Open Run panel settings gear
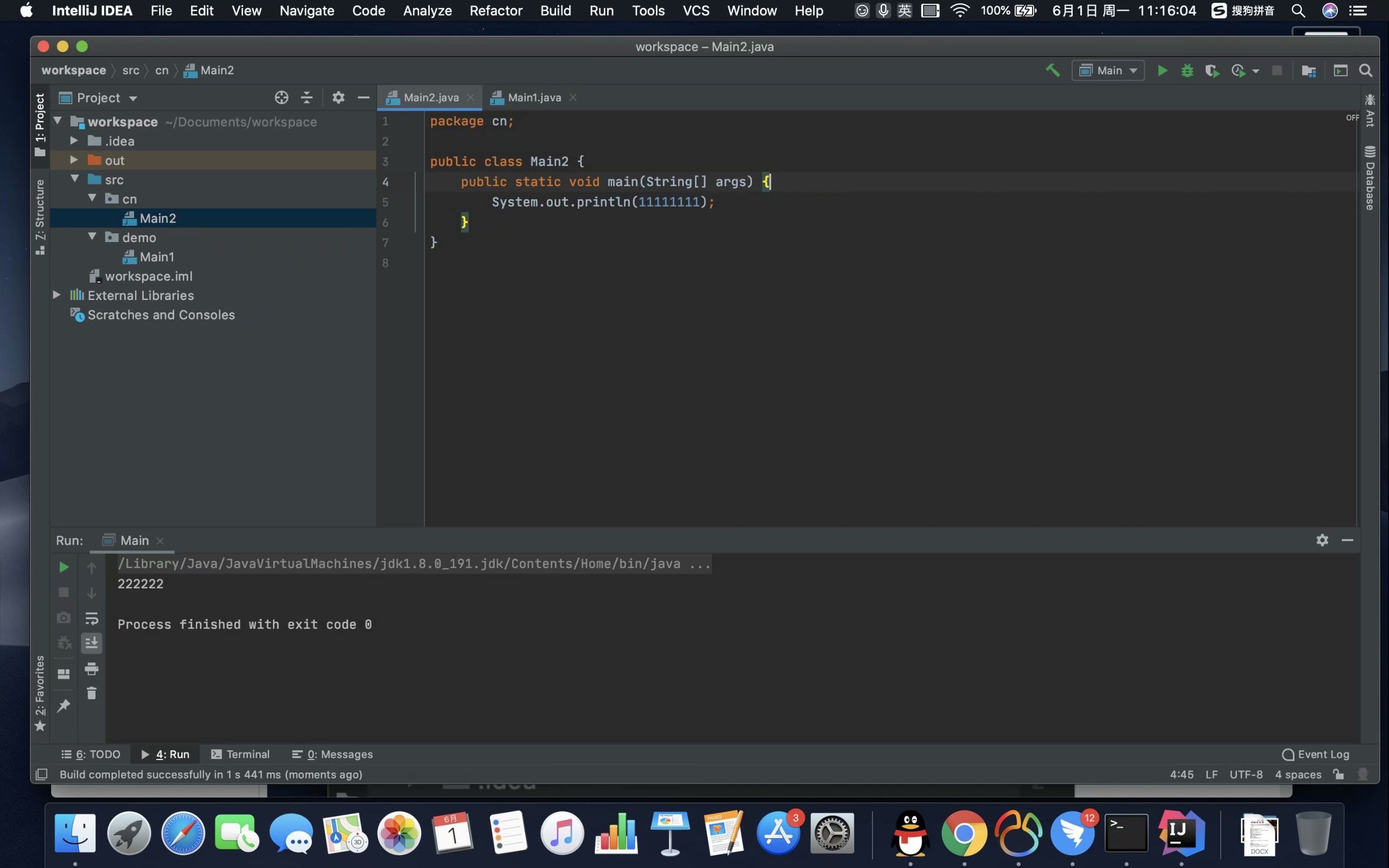The width and height of the screenshot is (1389, 868). pyautogui.click(x=1322, y=540)
